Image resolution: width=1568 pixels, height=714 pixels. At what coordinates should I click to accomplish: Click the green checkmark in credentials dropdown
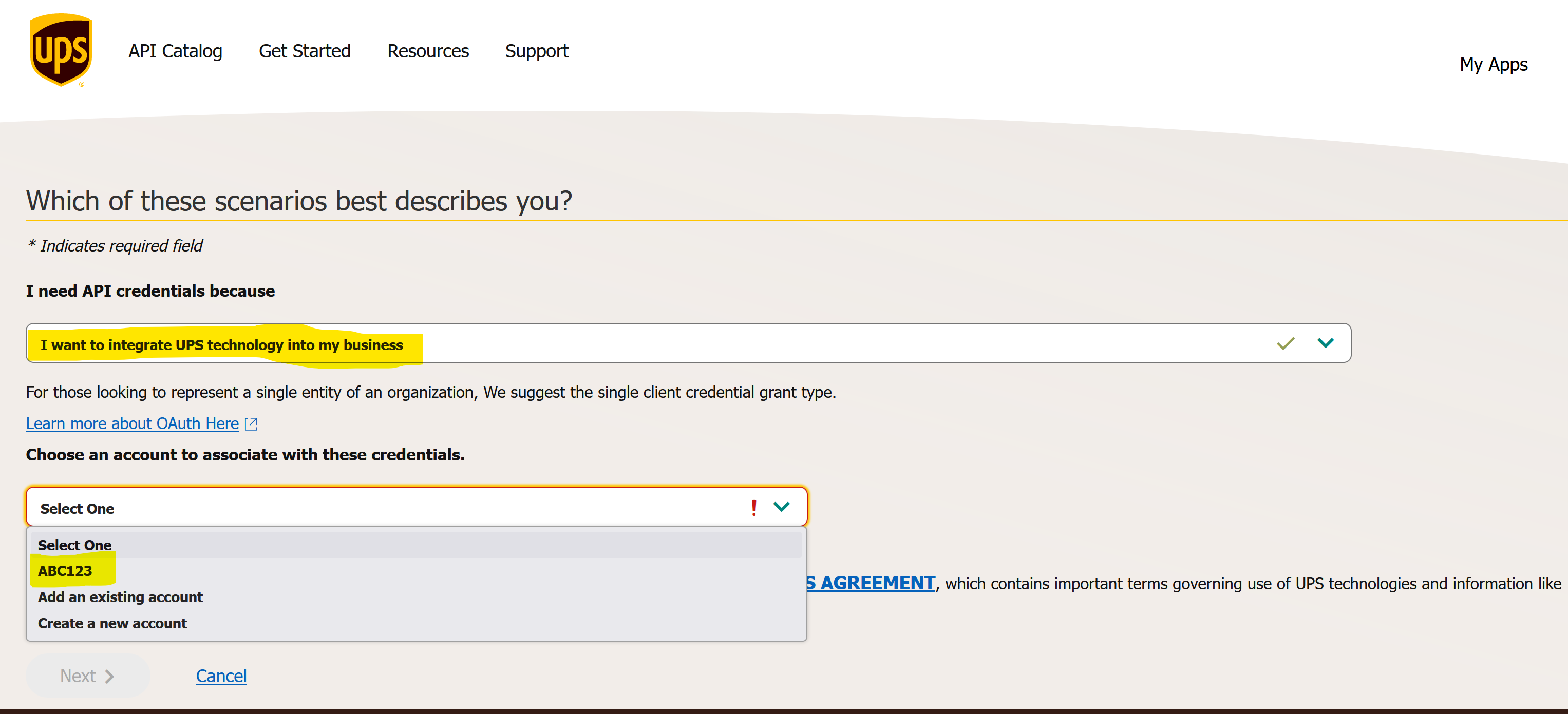(1285, 343)
